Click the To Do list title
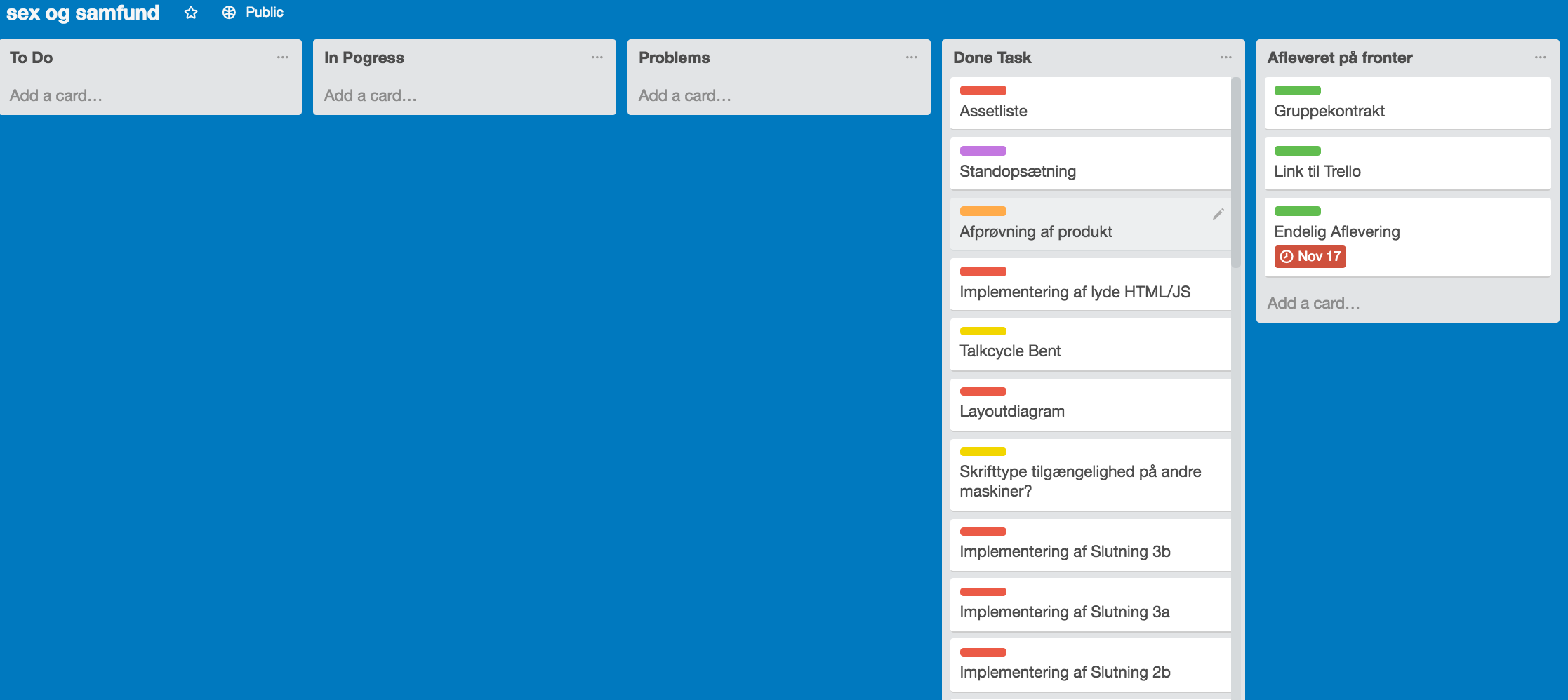This screenshot has height=700, width=1568. 32,58
